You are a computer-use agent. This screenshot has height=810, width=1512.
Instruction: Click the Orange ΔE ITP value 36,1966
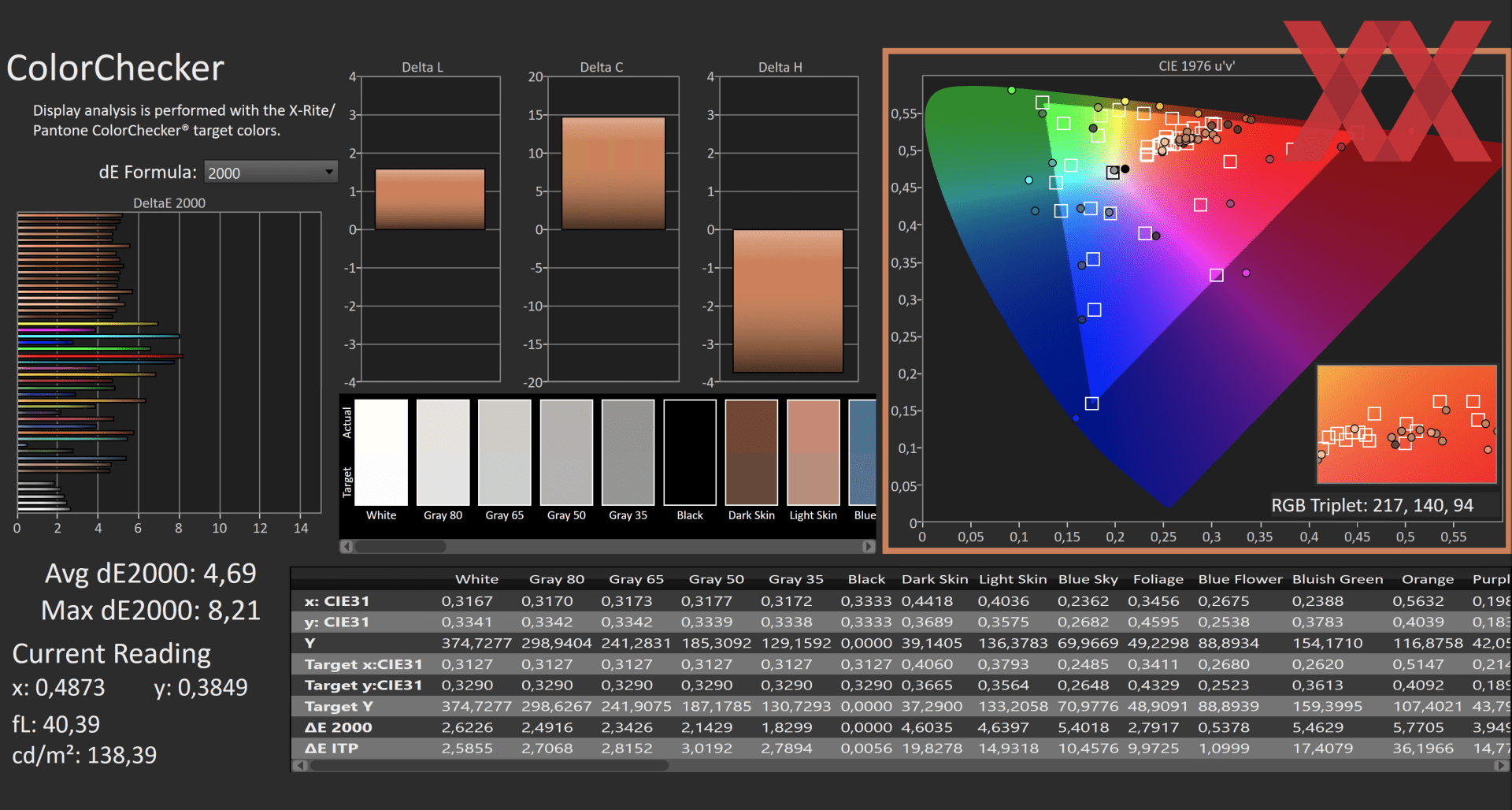(1423, 749)
